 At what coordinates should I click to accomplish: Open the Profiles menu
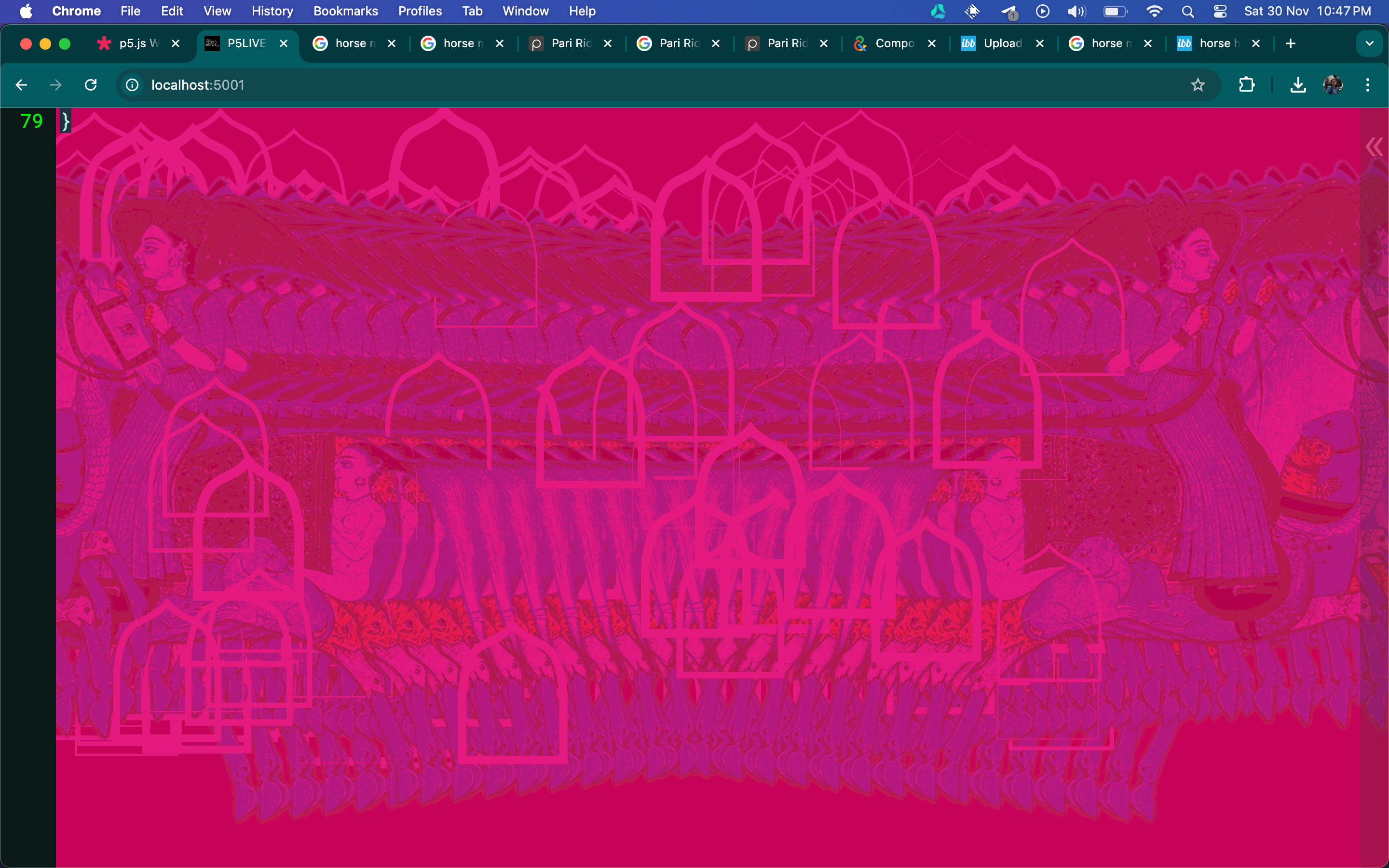(420, 11)
